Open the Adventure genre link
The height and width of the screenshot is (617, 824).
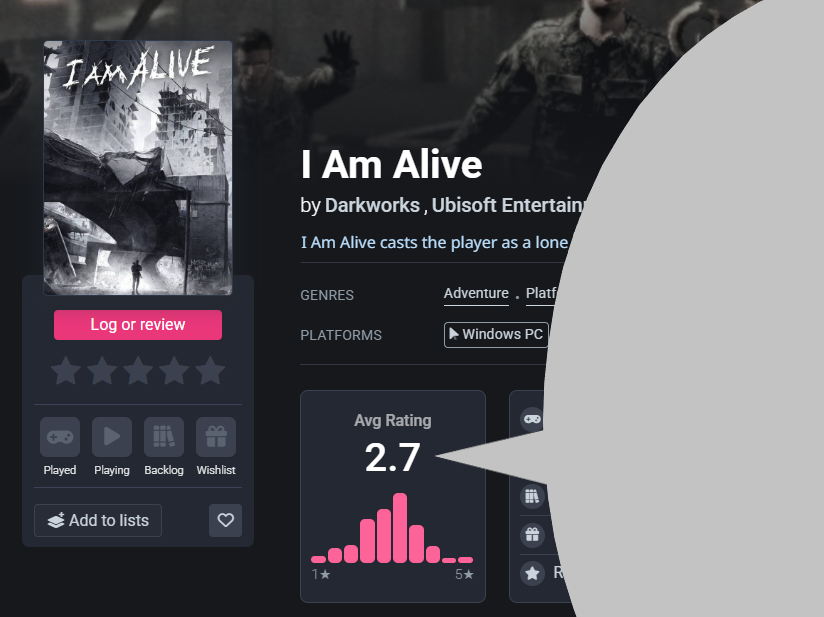point(476,293)
